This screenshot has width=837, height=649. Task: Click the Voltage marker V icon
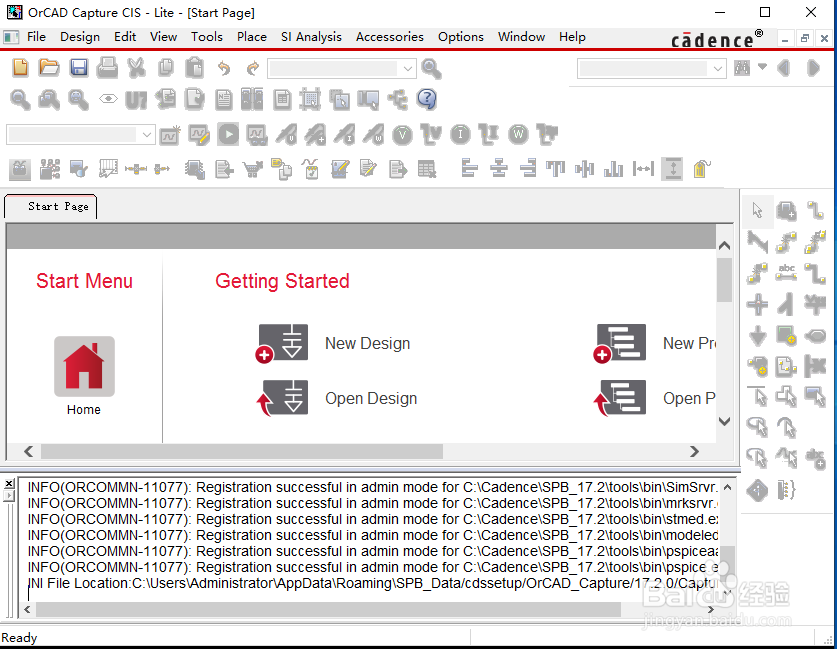[402, 134]
